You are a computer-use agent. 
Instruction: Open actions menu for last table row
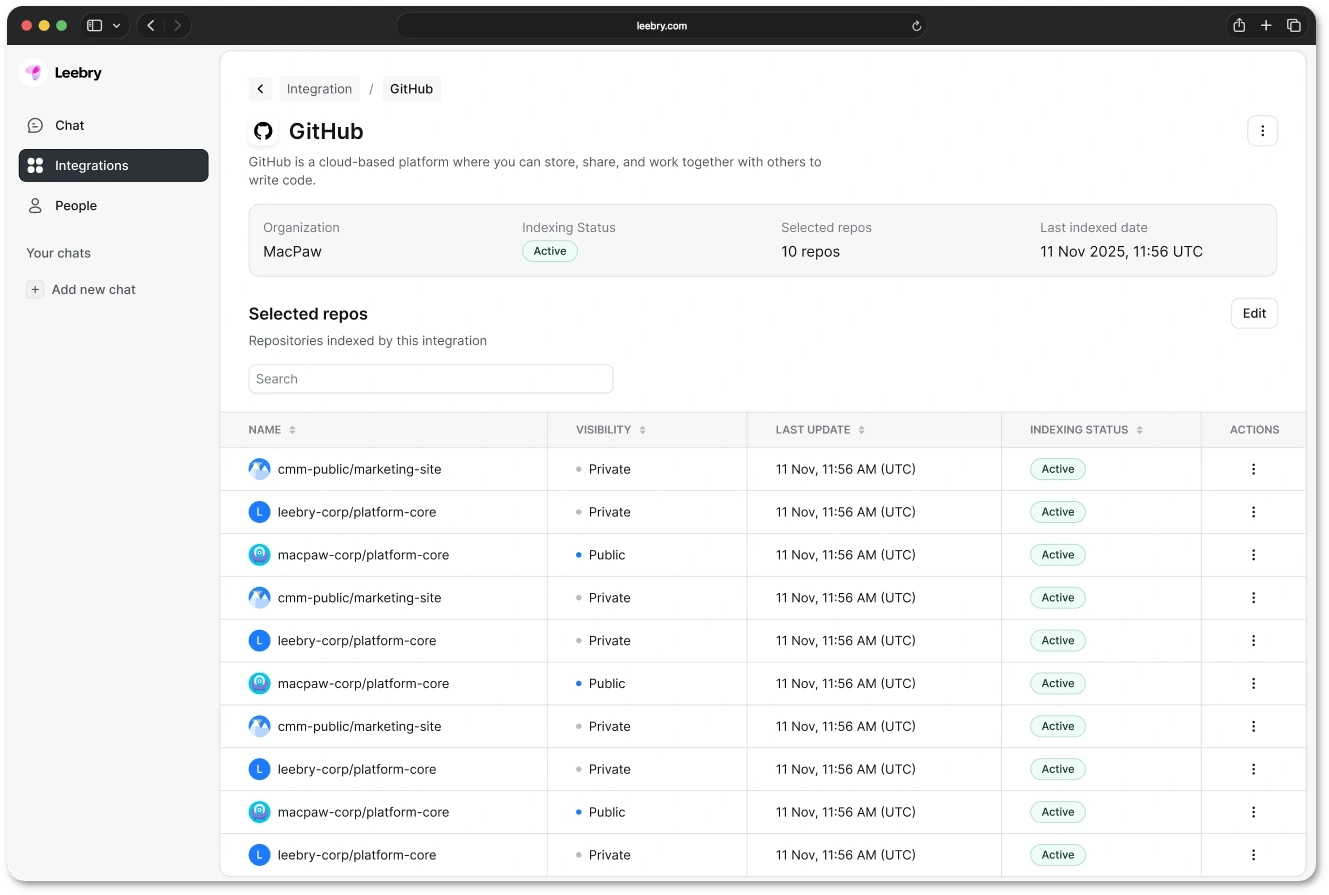point(1253,855)
